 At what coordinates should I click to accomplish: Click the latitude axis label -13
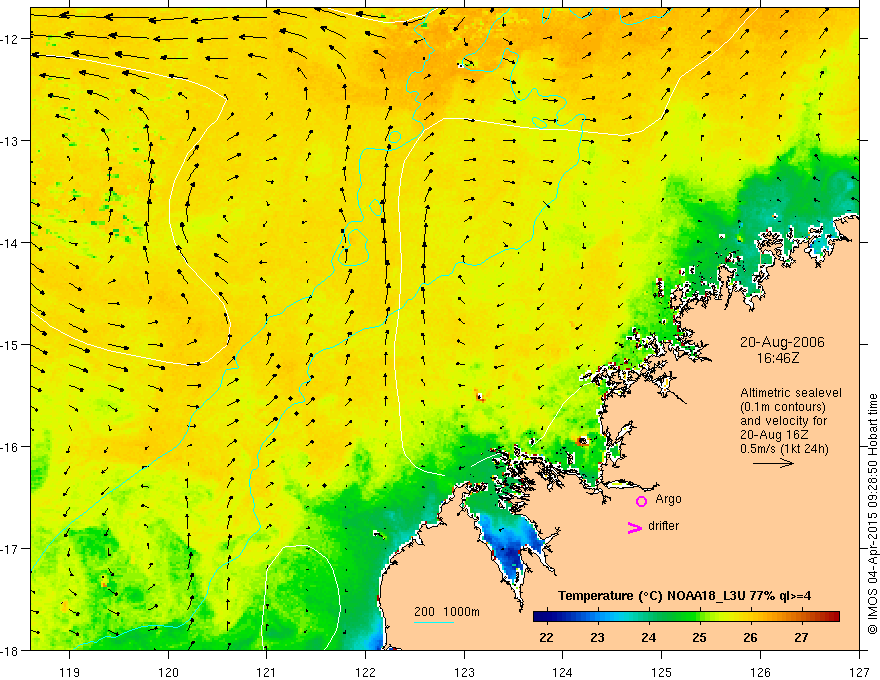click(x=11, y=141)
